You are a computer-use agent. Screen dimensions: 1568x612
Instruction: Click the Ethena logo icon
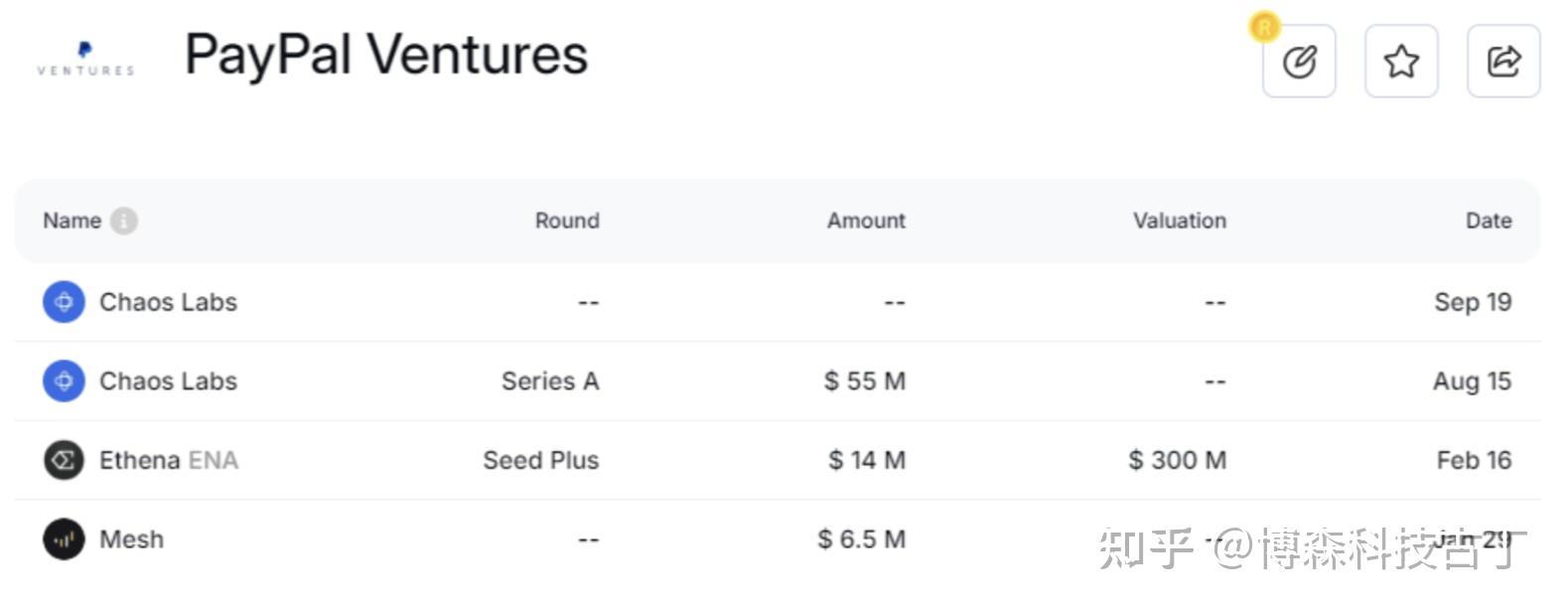point(64,460)
